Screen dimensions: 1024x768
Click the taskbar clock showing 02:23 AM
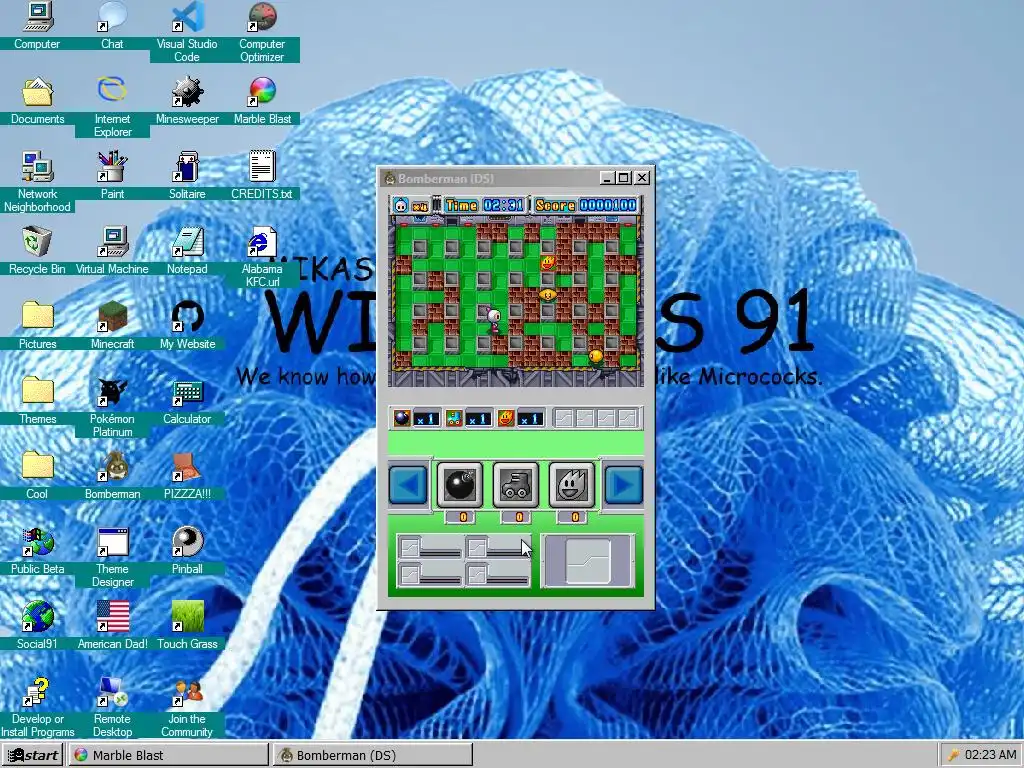[990, 755]
